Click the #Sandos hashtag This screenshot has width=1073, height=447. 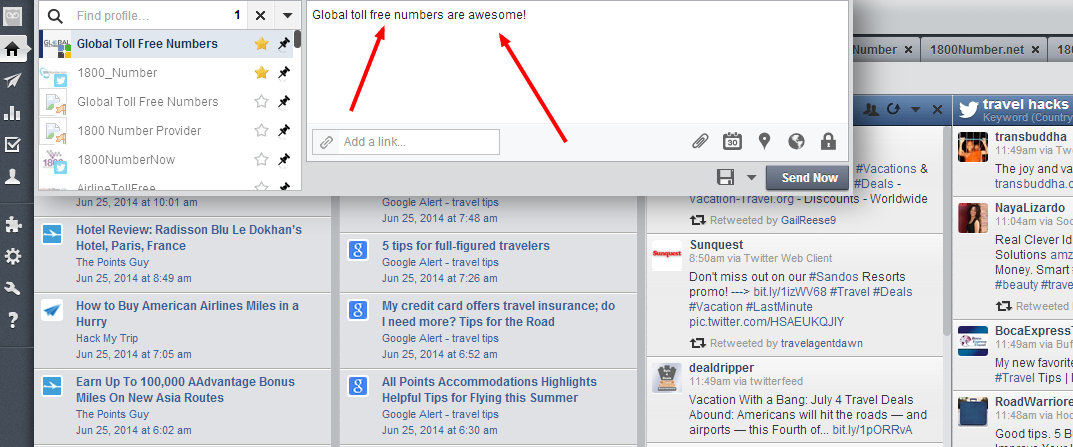(831, 277)
